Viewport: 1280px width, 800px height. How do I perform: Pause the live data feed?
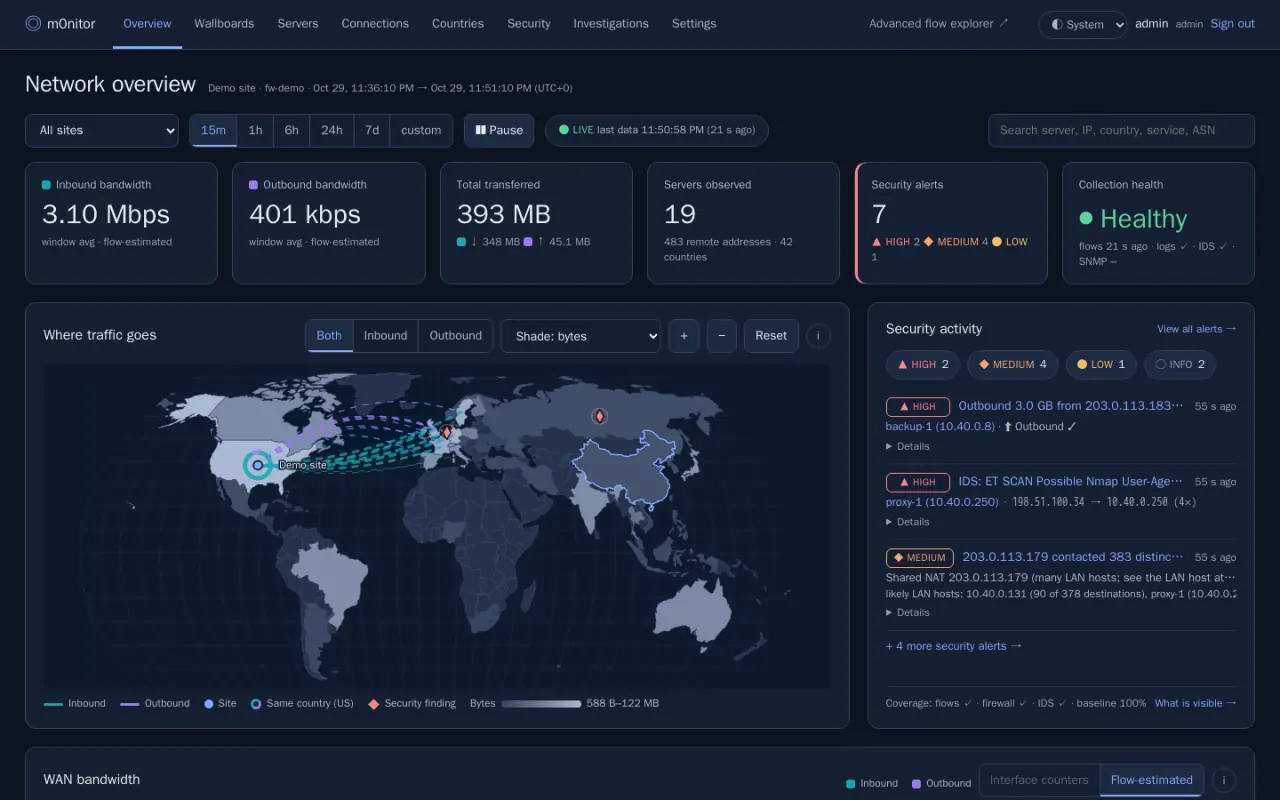coord(499,130)
